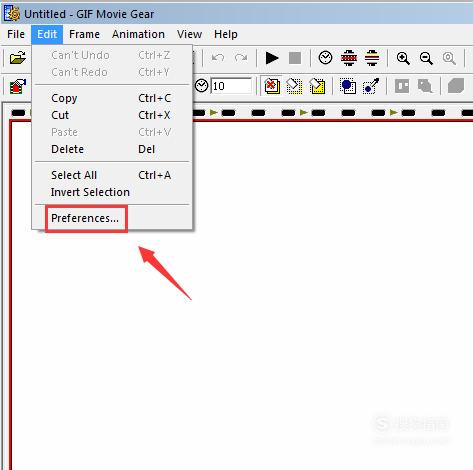The image size is (473, 470).
Task: Click the multicolor-striped globe palette icon
Action: [x=372, y=58]
